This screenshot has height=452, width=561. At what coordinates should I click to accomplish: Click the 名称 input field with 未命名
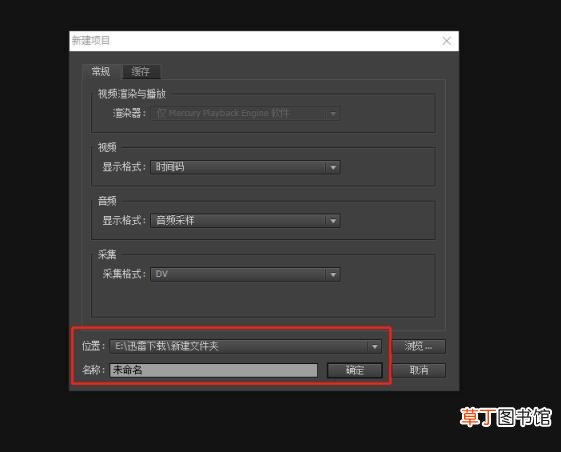tap(214, 370)
